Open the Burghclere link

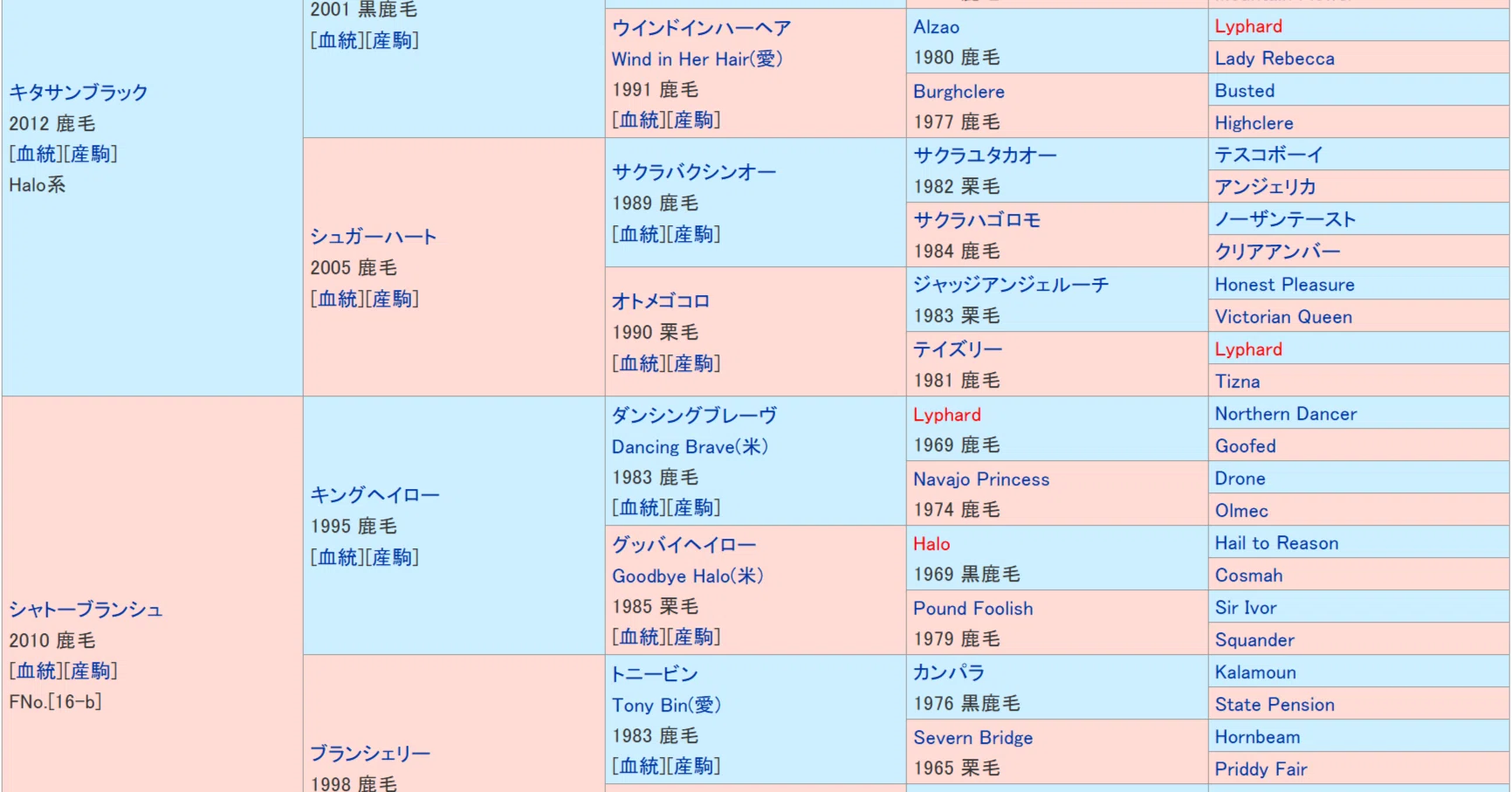tap(959, 93)
